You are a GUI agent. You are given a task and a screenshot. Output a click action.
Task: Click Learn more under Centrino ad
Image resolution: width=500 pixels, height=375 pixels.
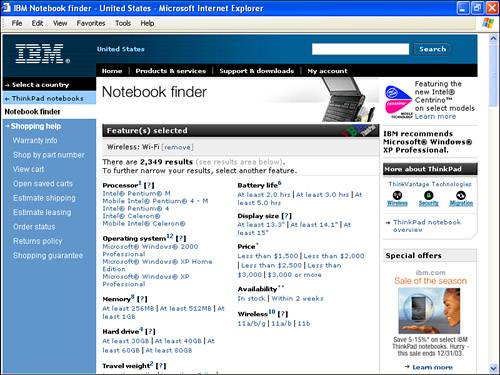(x=435, y=116)
